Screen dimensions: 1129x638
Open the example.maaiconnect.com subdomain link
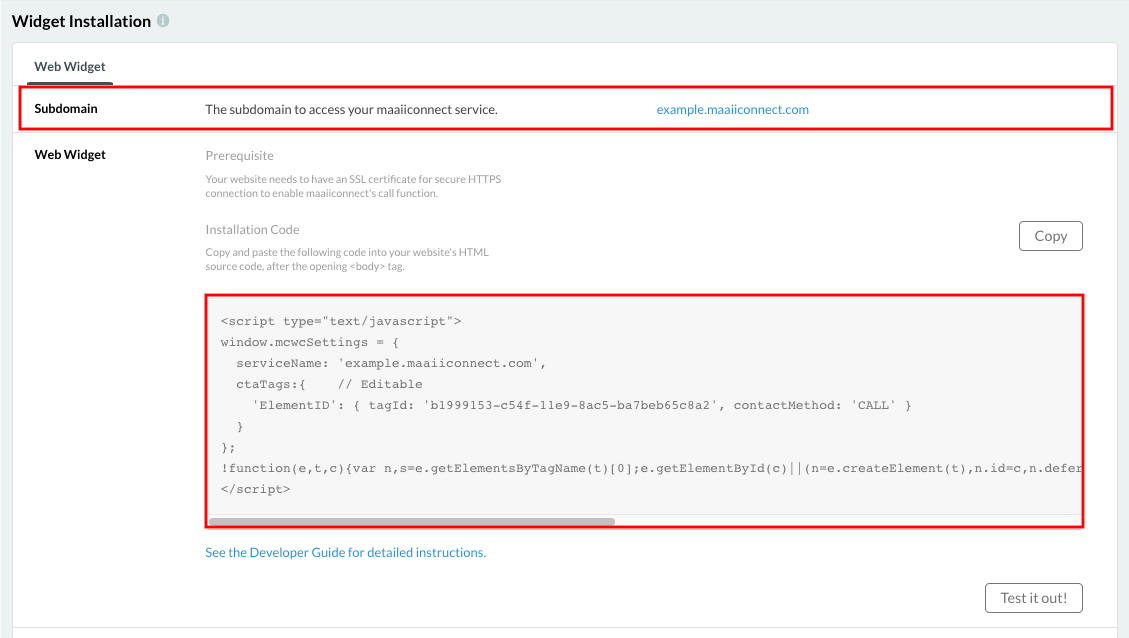[732, 109]
